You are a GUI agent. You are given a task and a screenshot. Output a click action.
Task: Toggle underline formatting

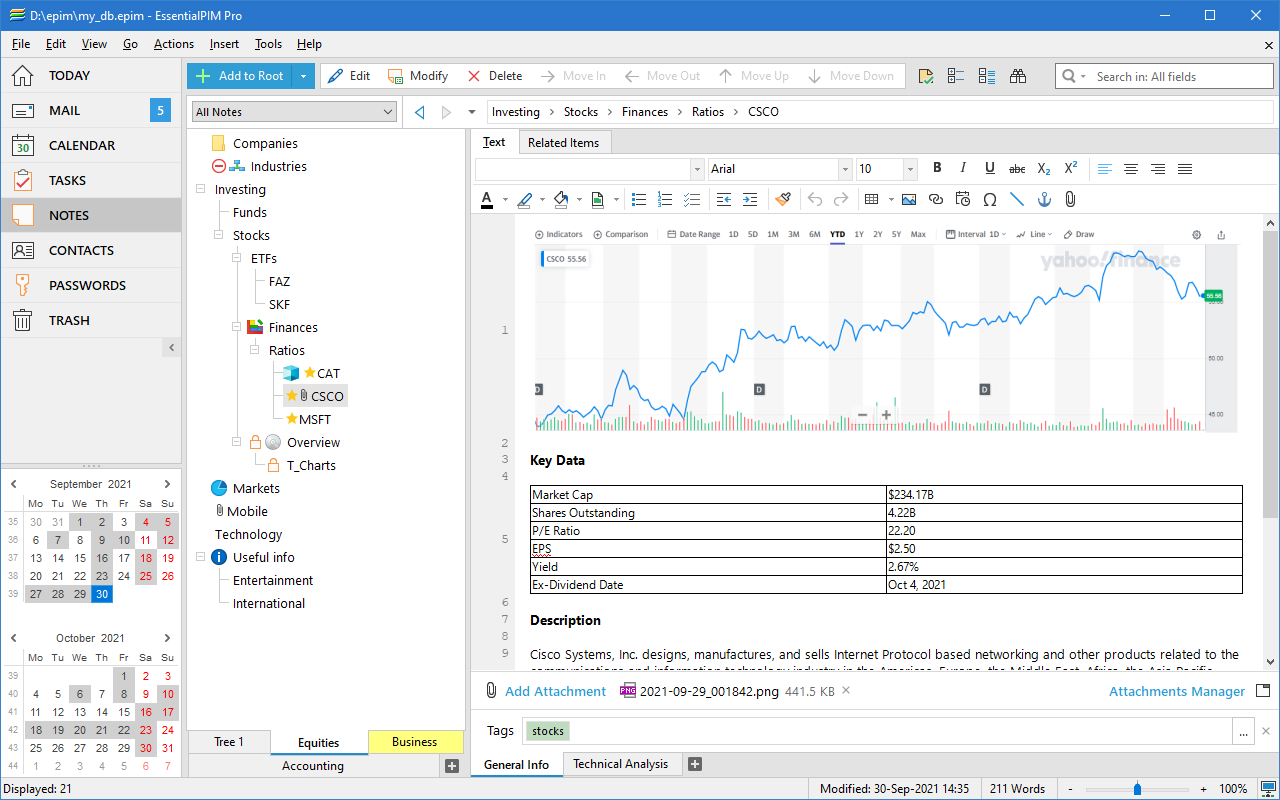click(x=990, y=169)
